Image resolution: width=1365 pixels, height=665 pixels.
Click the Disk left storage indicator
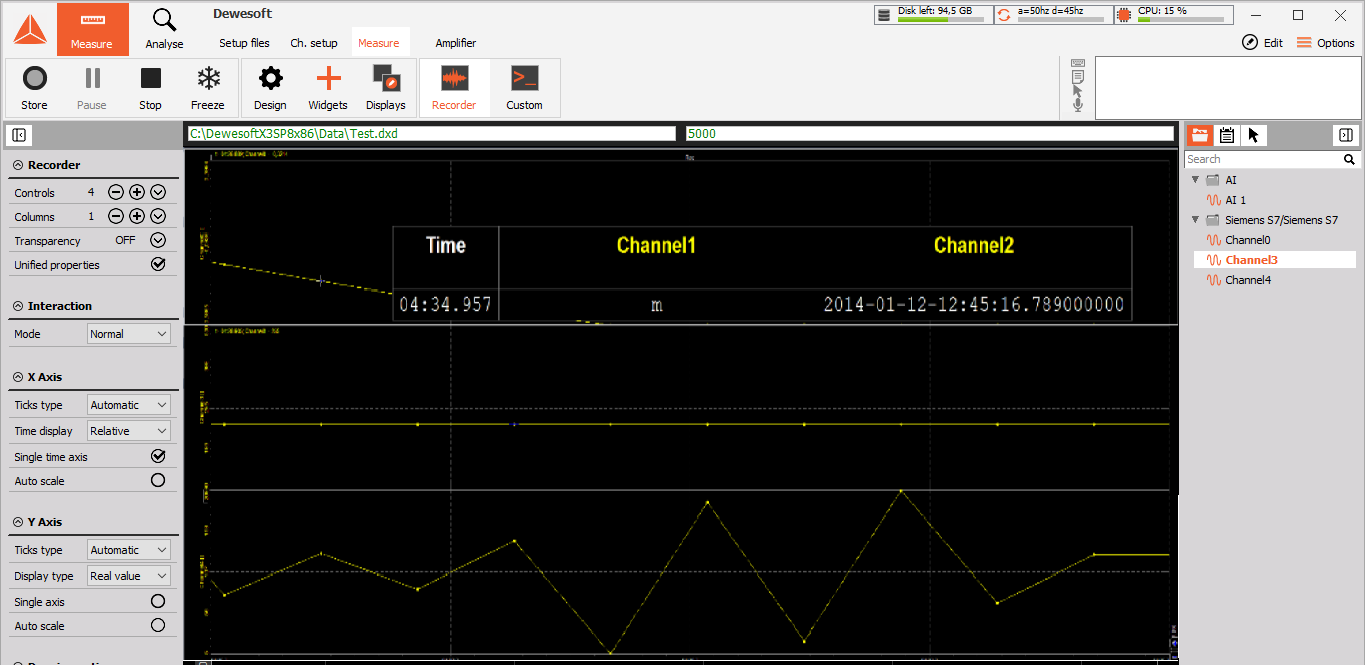click(x=933, y=14)
